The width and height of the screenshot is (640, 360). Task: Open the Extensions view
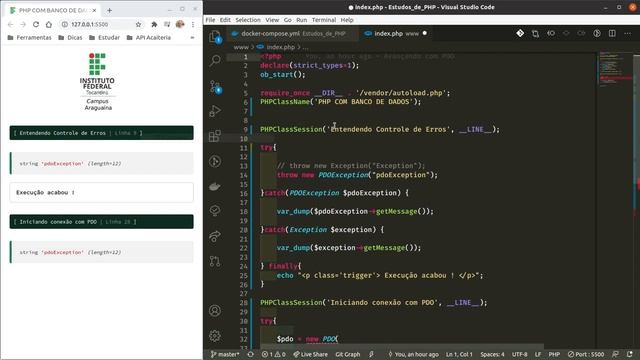click(x=215, y=136)
